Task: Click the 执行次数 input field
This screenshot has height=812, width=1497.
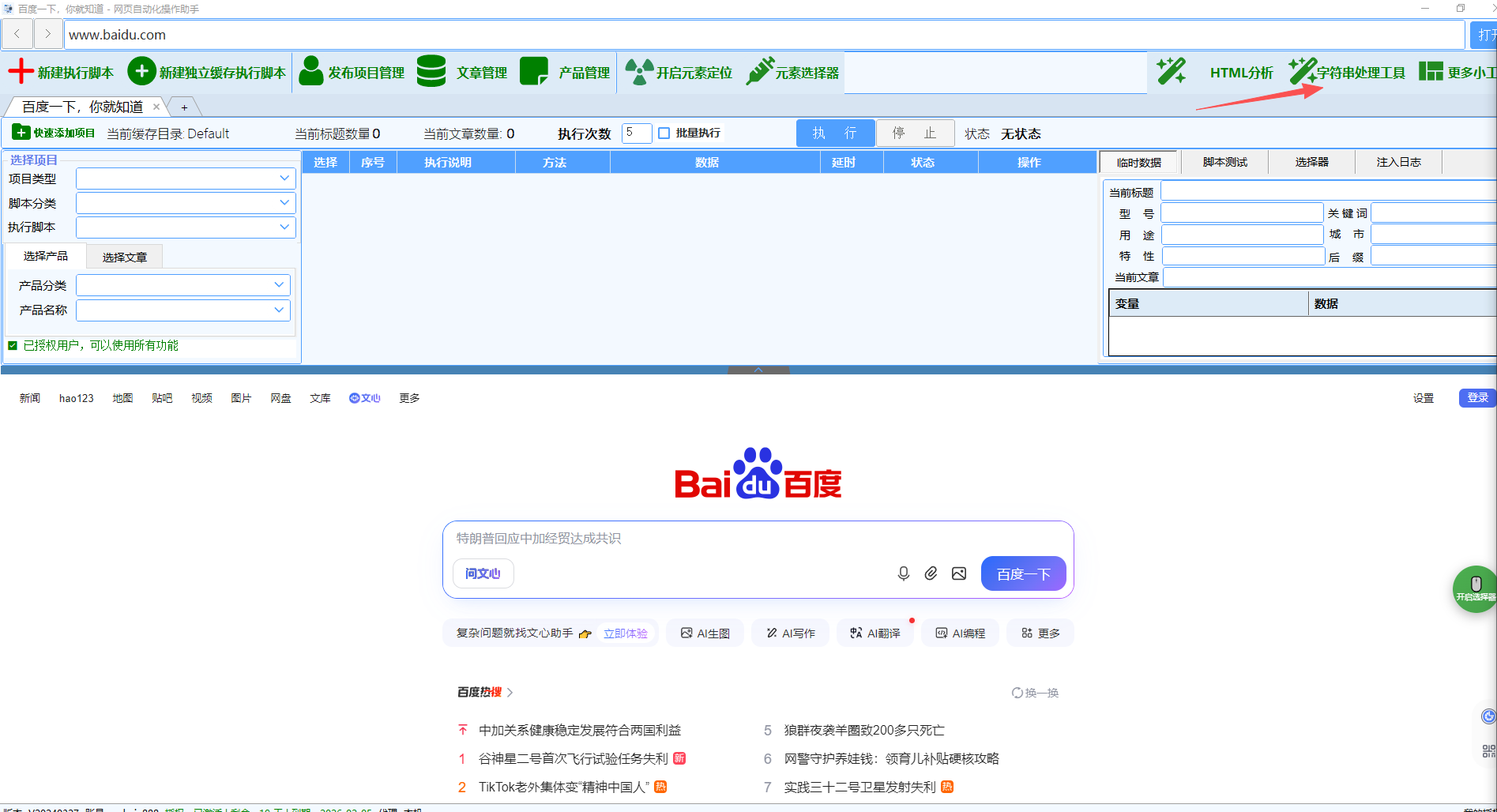Action: click(636, 133)
